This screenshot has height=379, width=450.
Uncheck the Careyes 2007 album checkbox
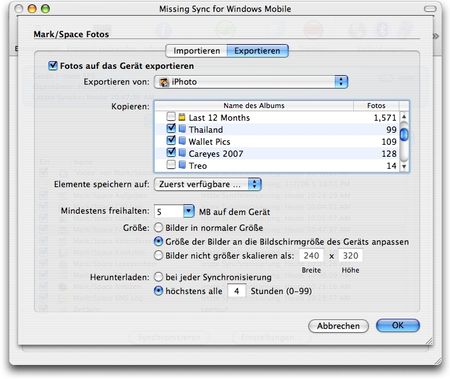coord(171,153)
